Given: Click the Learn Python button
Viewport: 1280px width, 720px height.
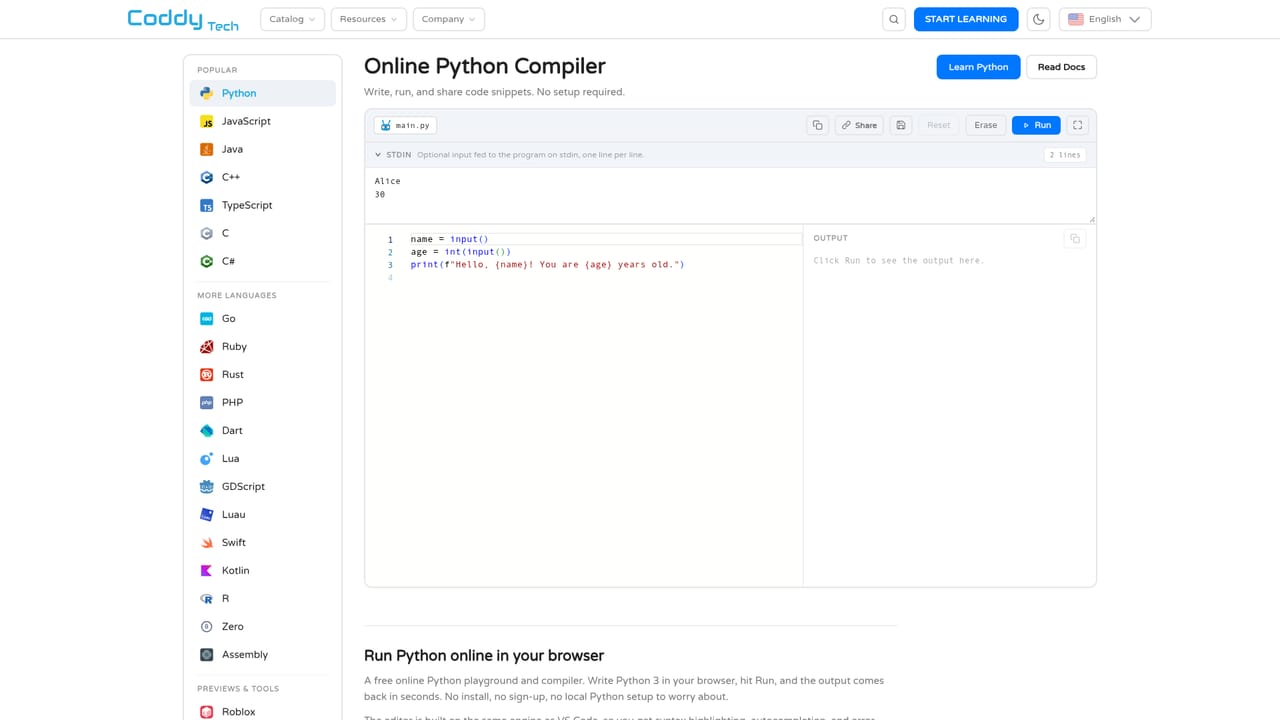Looking at the screenshot, I should (978, 67).
